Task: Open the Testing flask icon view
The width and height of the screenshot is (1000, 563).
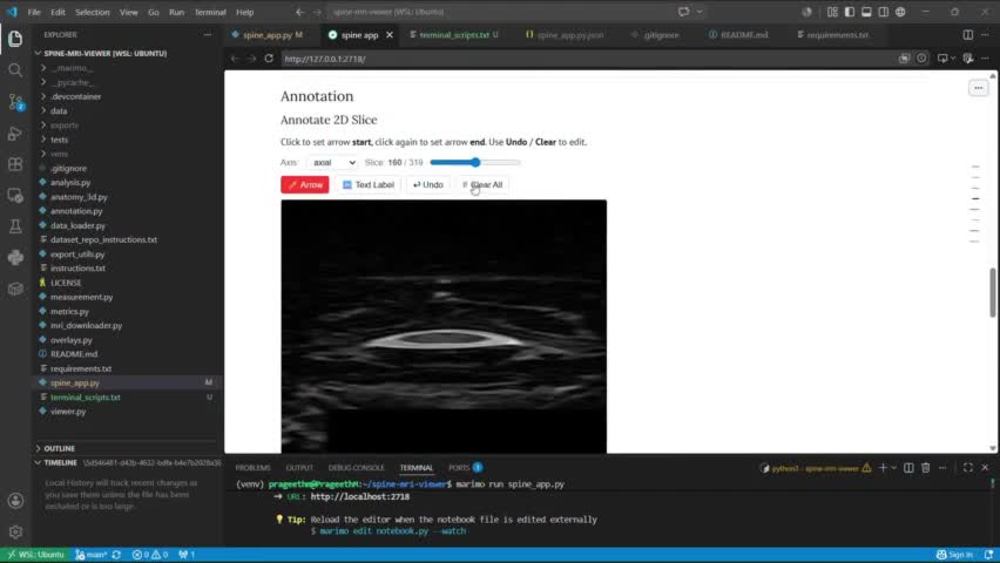Action: coord(15,226)
